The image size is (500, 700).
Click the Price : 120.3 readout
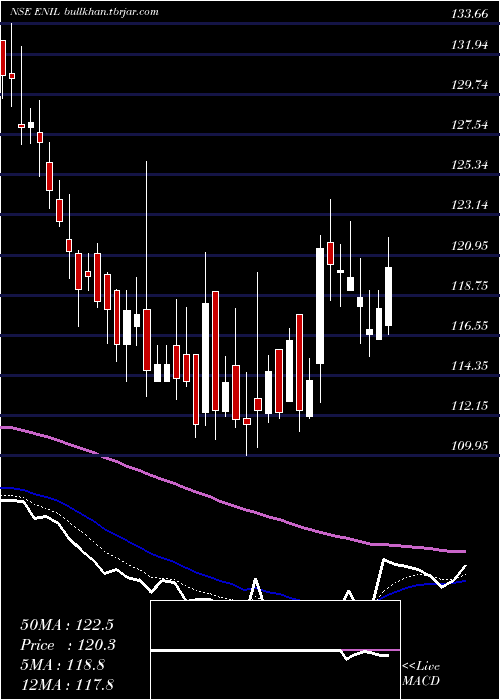point(68,645)
